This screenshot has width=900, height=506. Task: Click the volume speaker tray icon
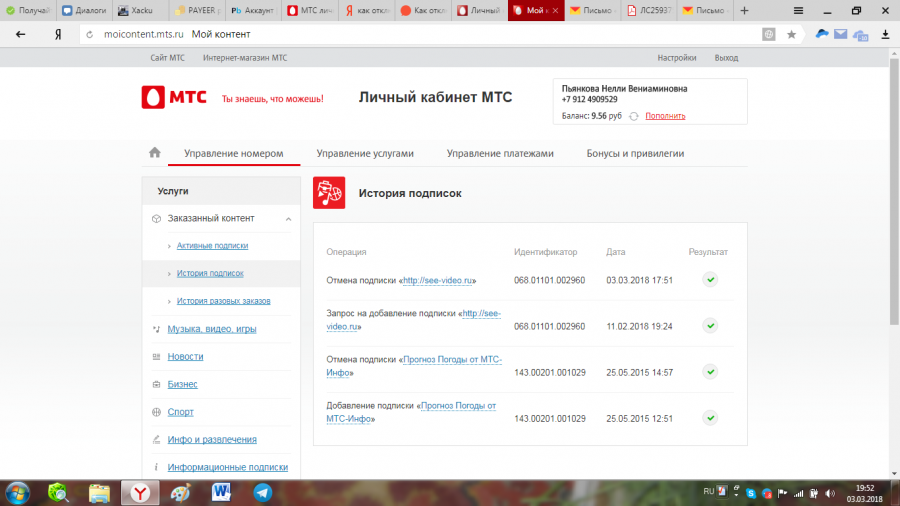(831, 493)
